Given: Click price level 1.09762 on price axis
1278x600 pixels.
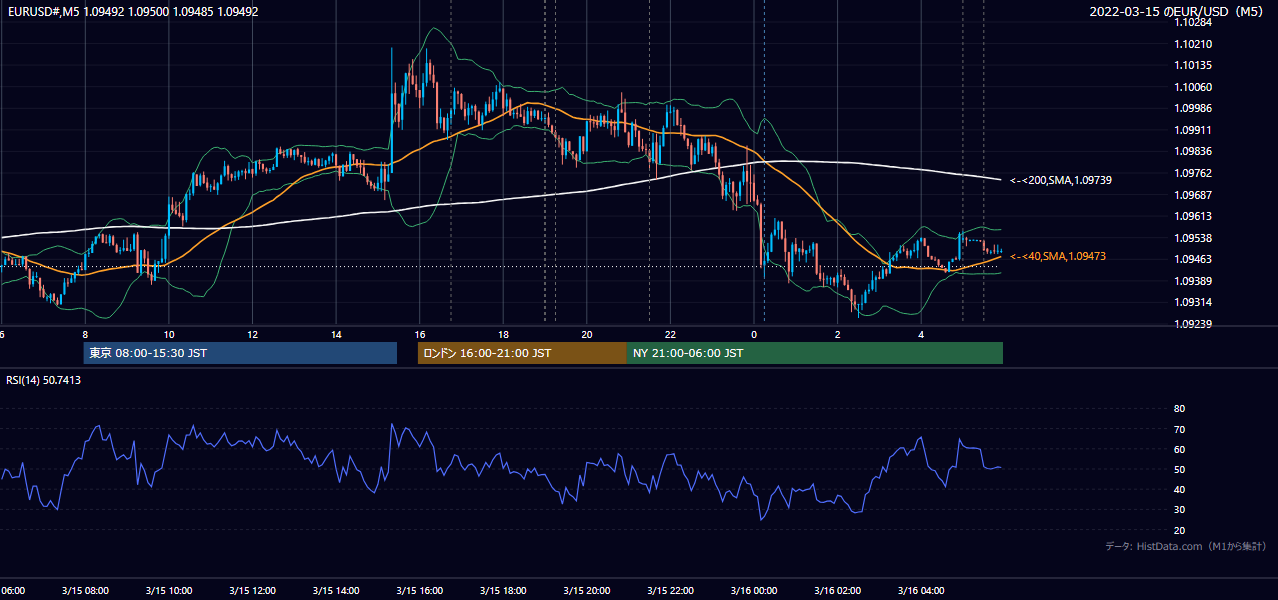Looking at the screenshot, I should click(x=1194, y=173).
